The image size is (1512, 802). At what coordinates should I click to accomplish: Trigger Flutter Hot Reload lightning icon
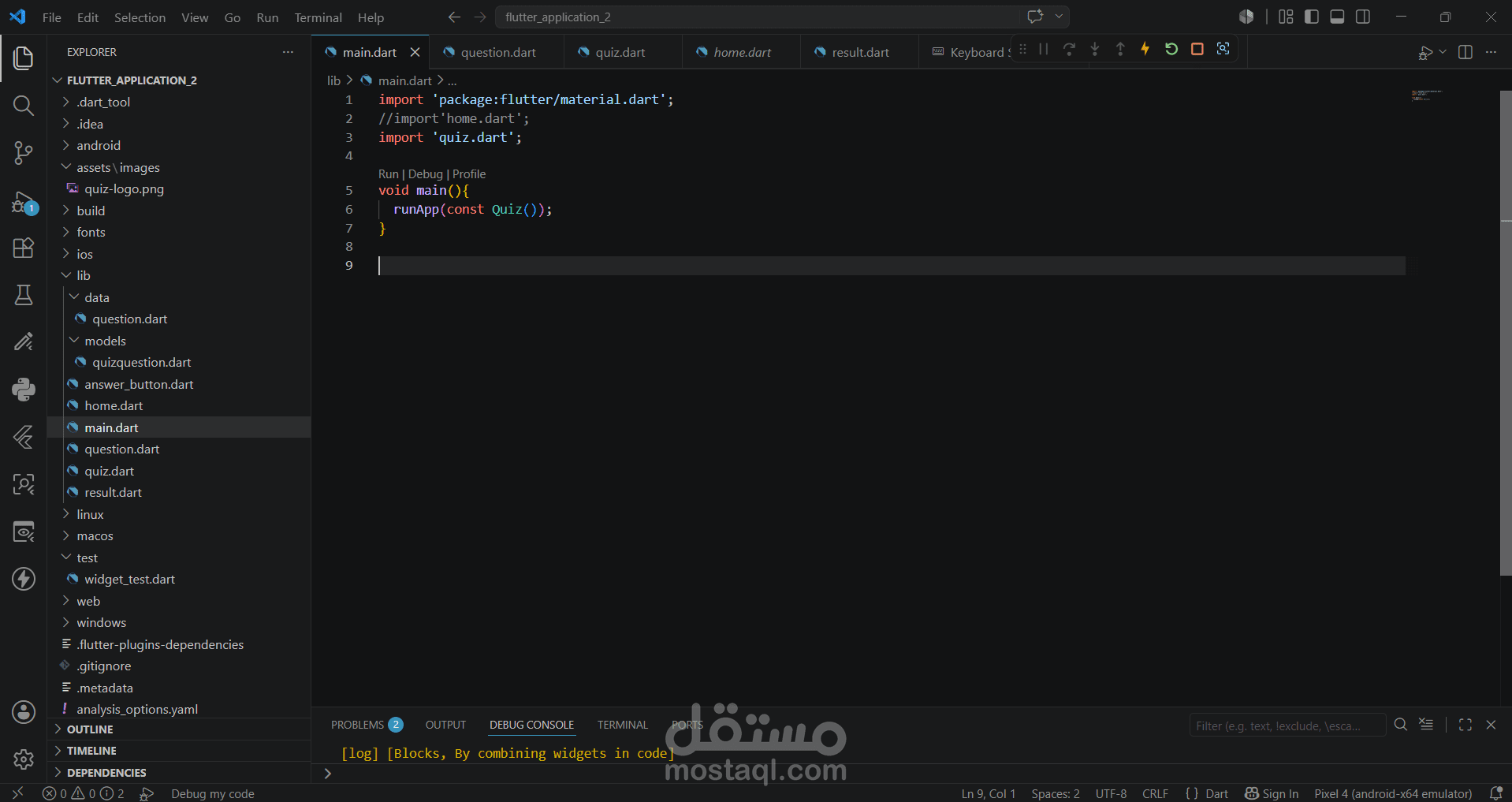click(x=1145, y=49)
